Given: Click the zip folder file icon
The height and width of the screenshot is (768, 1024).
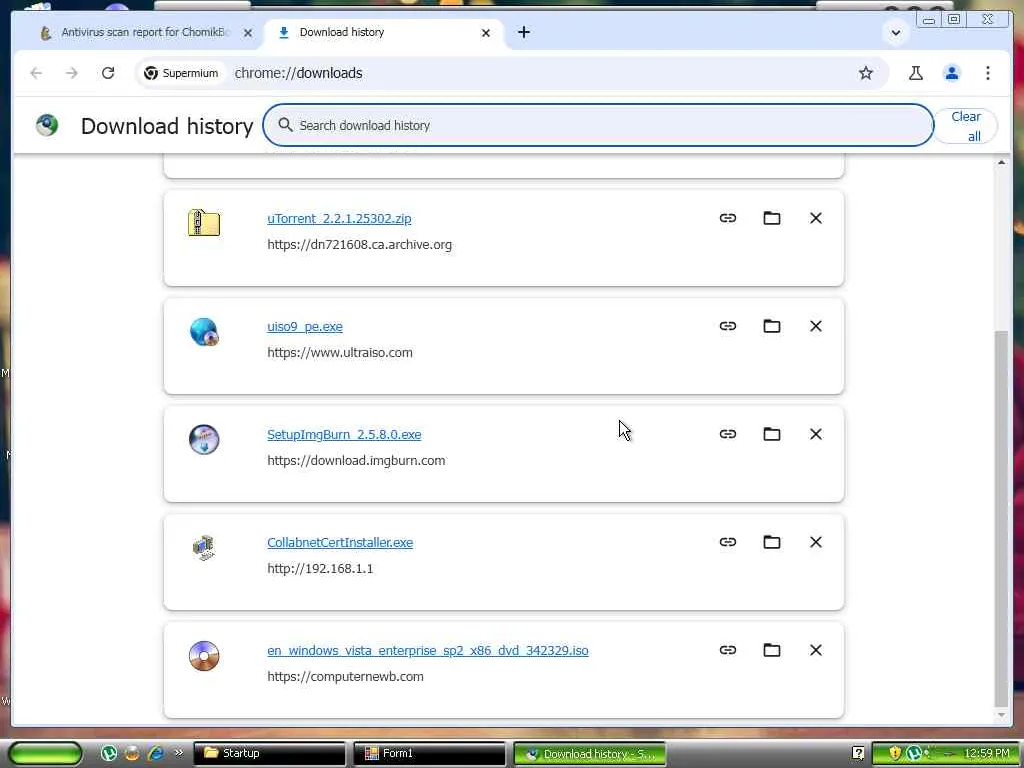Looking at the screenshot, I should (x=204, y=223).
